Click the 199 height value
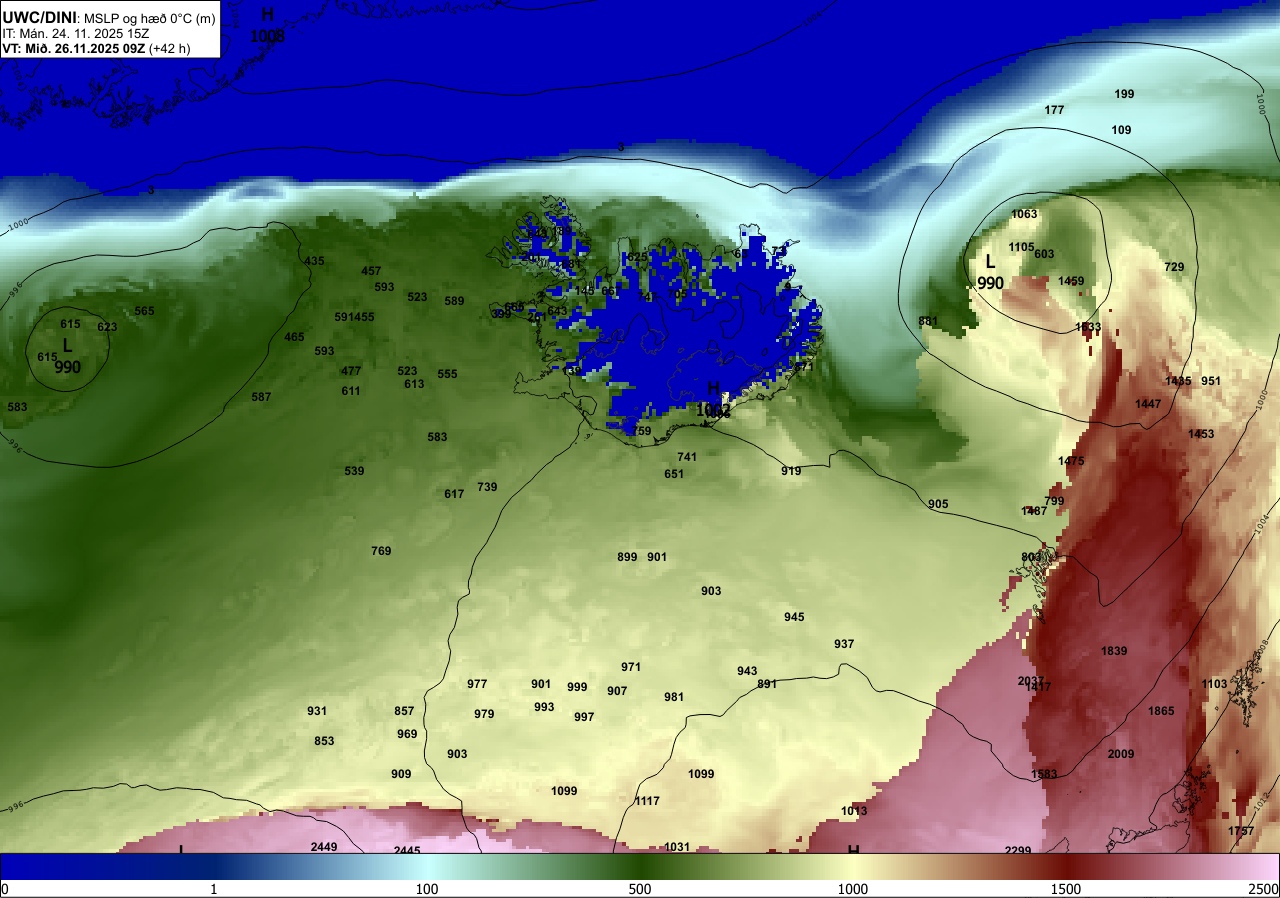The width and height of the screenshot is (1280, 898). [1124, 94]
